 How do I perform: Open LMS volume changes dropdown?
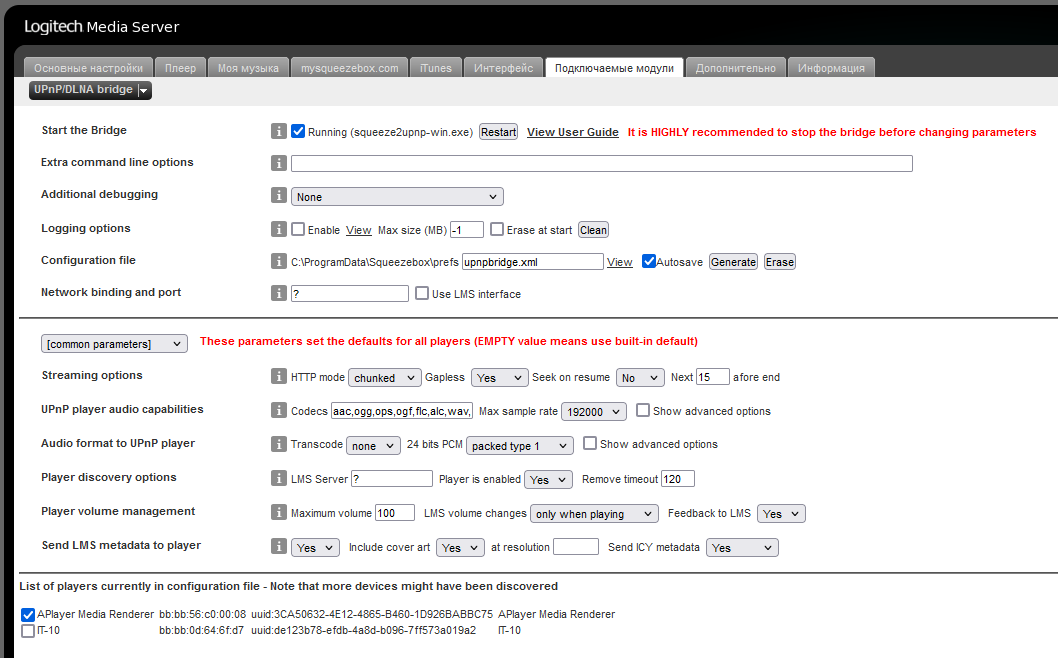pyautogui.click(x=594, y=514)
